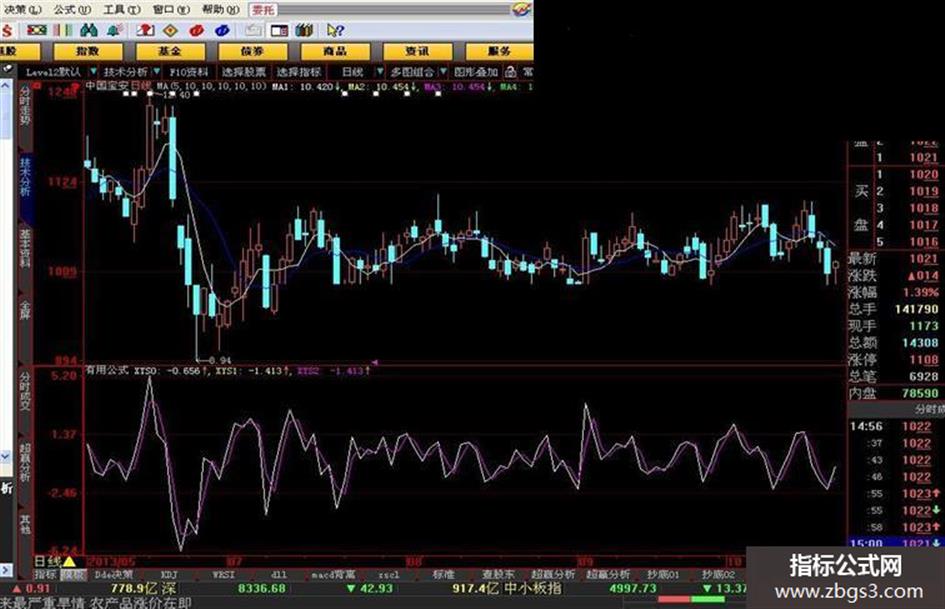Expand the 多图组合 dropdown arrow
Viewport: 945px width, 609px height.
coord(443,72)
